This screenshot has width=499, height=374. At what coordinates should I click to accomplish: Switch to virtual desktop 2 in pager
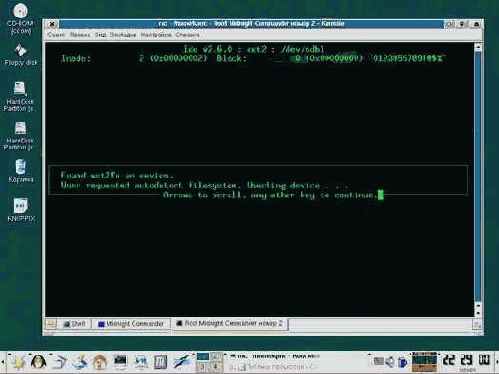[x=216, y=357]
